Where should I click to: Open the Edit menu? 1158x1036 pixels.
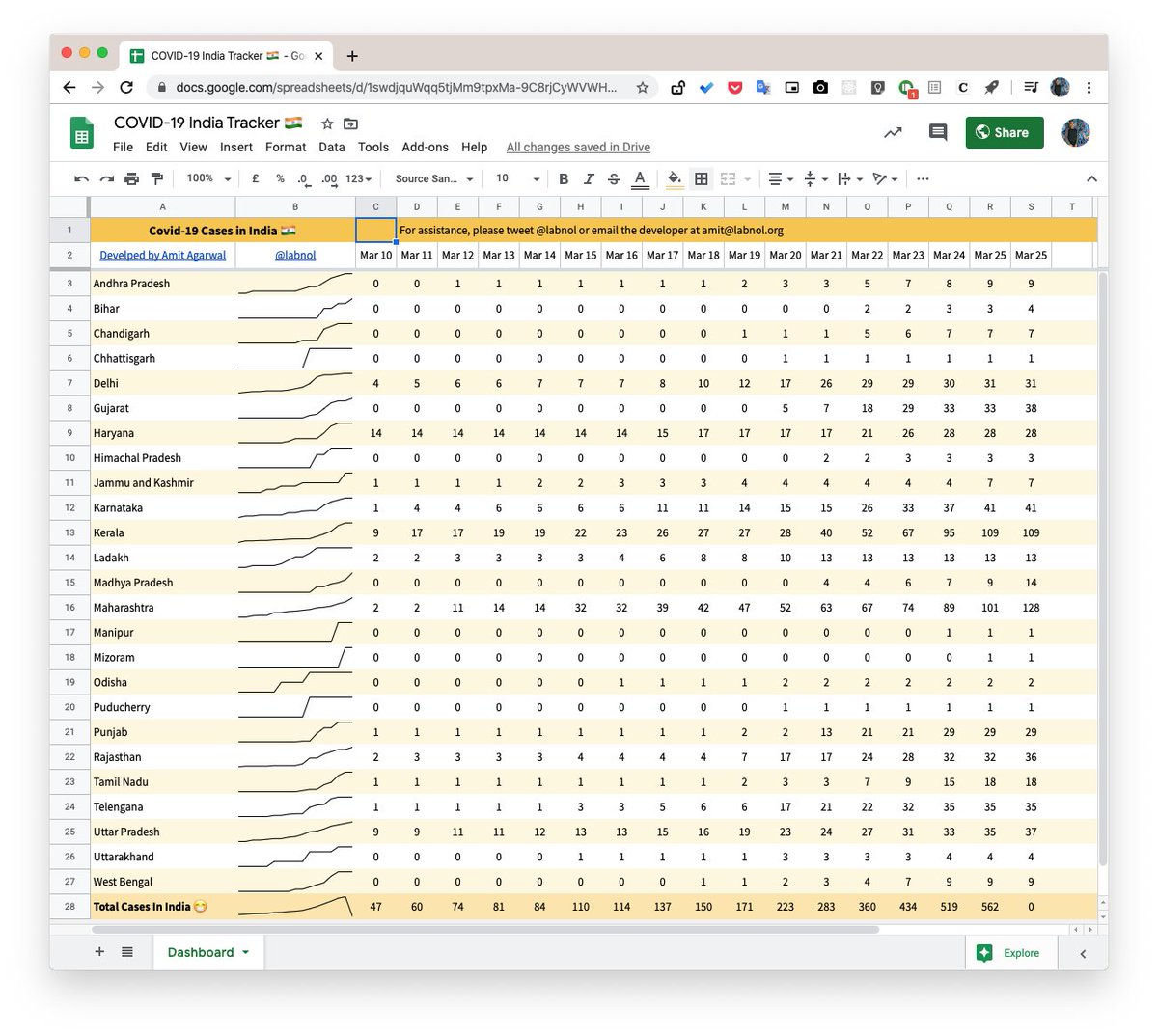click(156, 147)
